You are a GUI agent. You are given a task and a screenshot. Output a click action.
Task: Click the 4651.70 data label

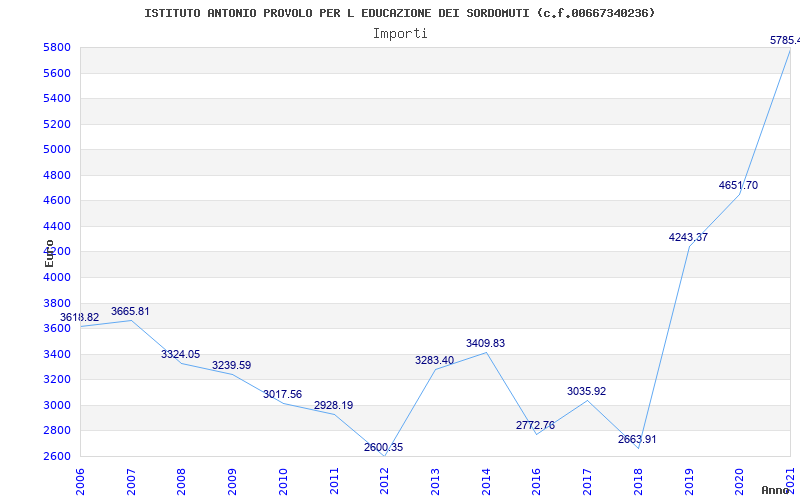click(738, 186)
